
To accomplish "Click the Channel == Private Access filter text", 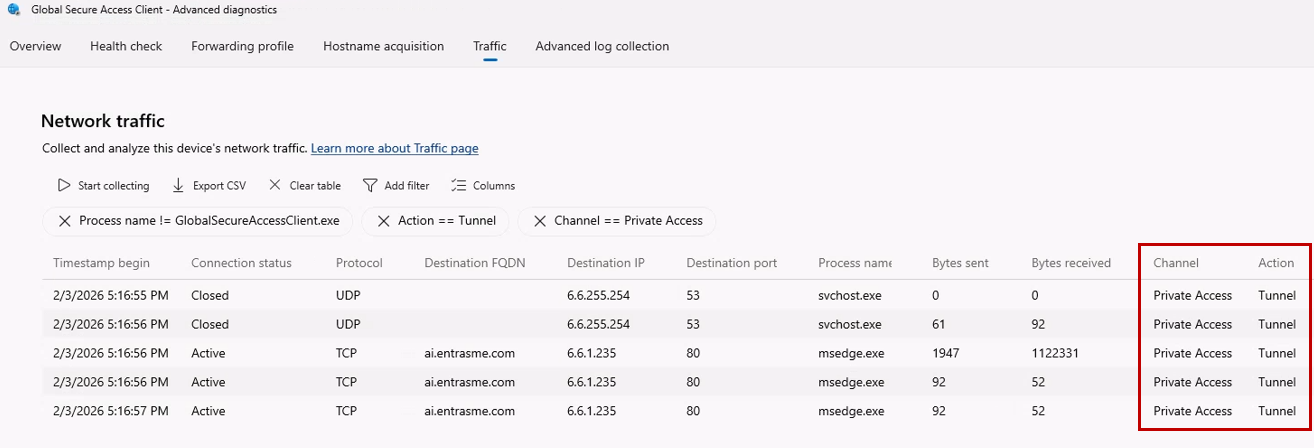I will pos(628,221).
